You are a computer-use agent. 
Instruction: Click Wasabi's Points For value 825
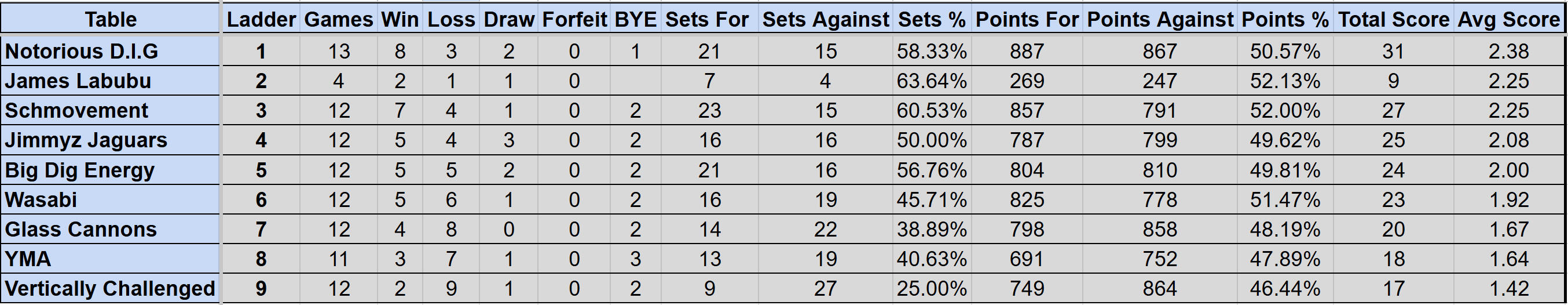click(x=1027, y=199)
